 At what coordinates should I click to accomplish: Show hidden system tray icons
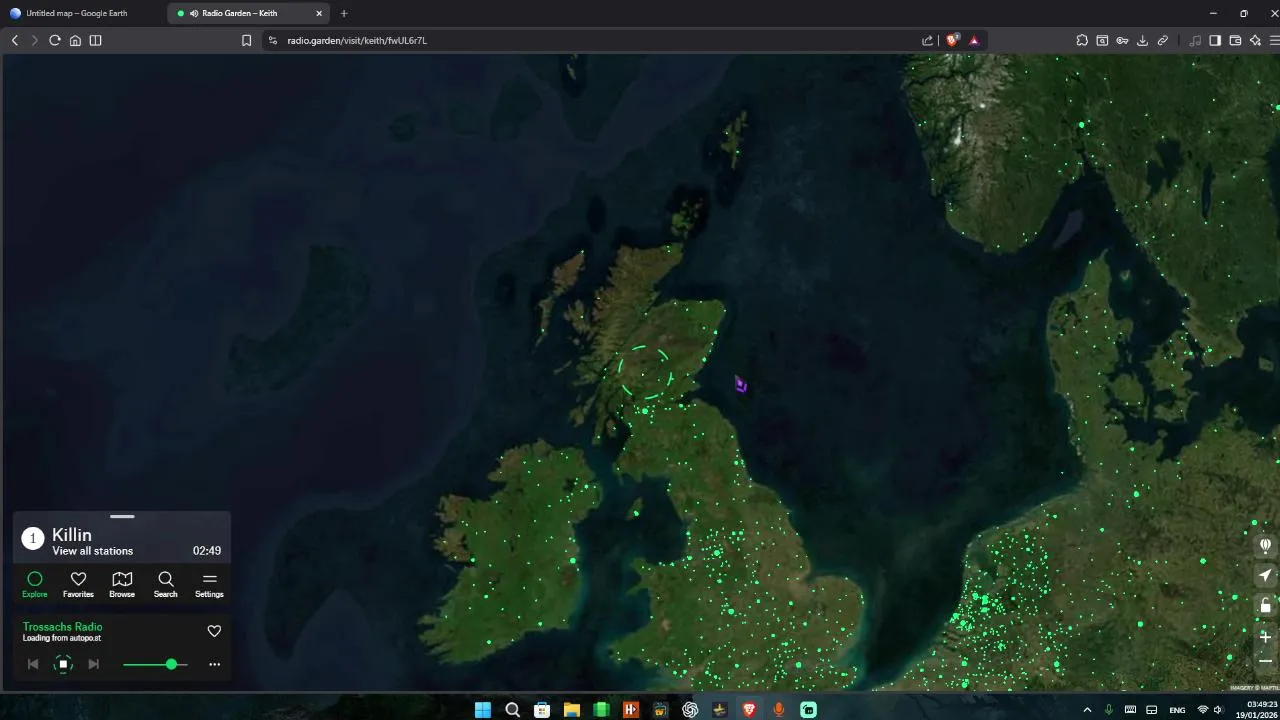point(1087,709)
